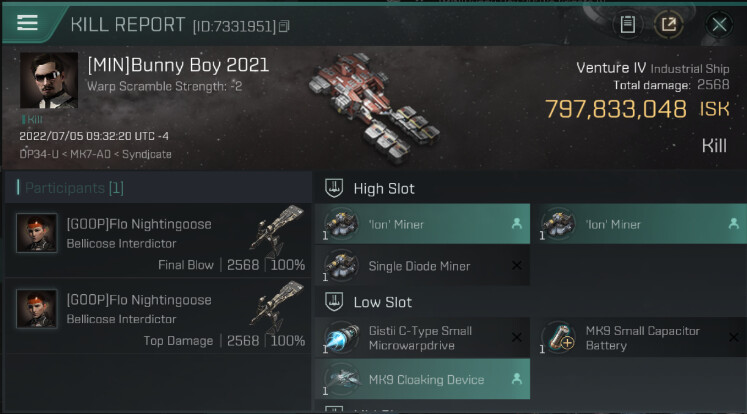The image size is (747, 414).
Task: Open [MIN]Bunny Boy 2021 pilot name
Action: pos(177,66)
